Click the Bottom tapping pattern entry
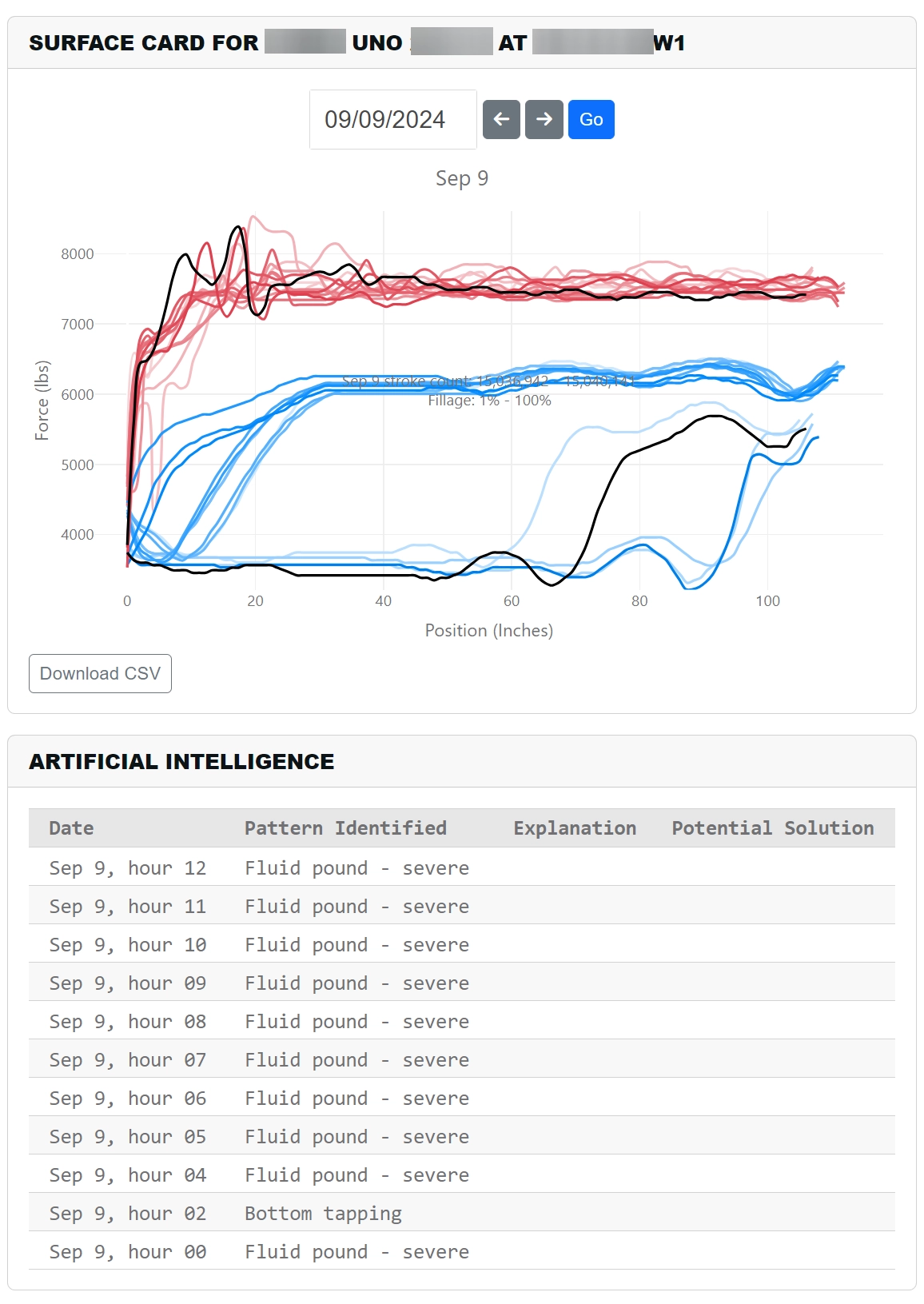This screenshot has width=924, height=1304. (x=323, y=1213)
